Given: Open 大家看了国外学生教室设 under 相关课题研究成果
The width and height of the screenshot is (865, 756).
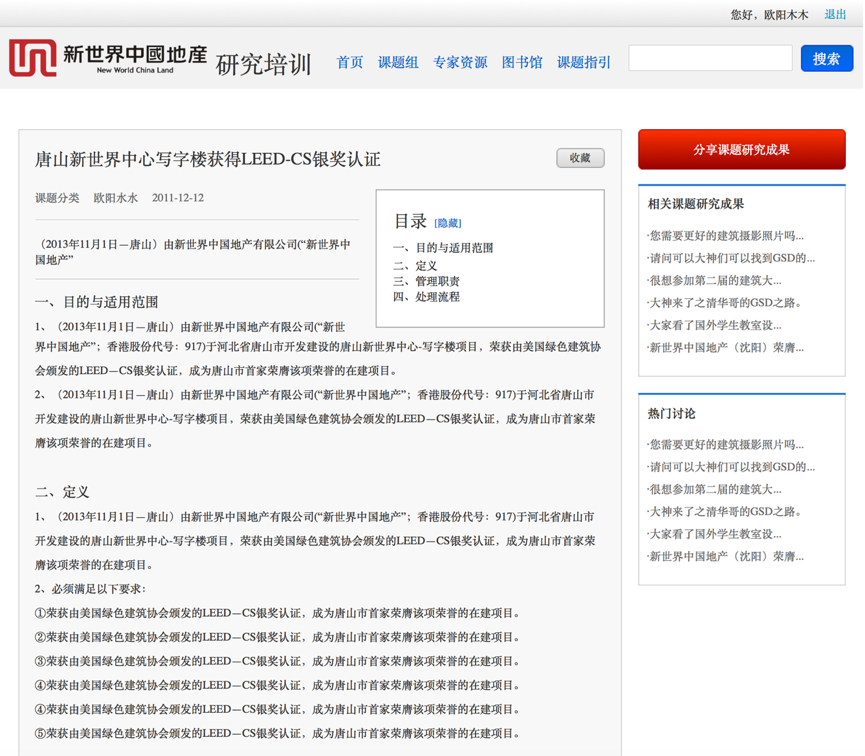Looking at the screenshot, I should coord(714,325).
